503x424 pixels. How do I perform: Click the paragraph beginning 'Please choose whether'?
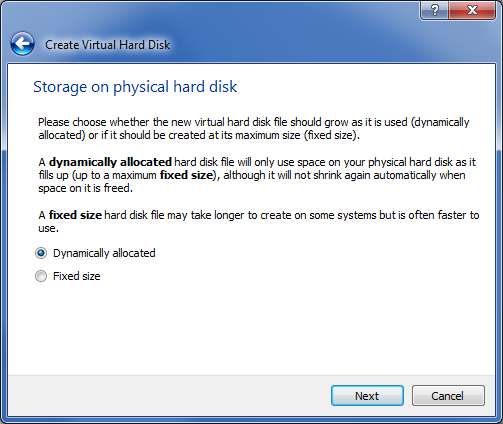coord(254,129)
